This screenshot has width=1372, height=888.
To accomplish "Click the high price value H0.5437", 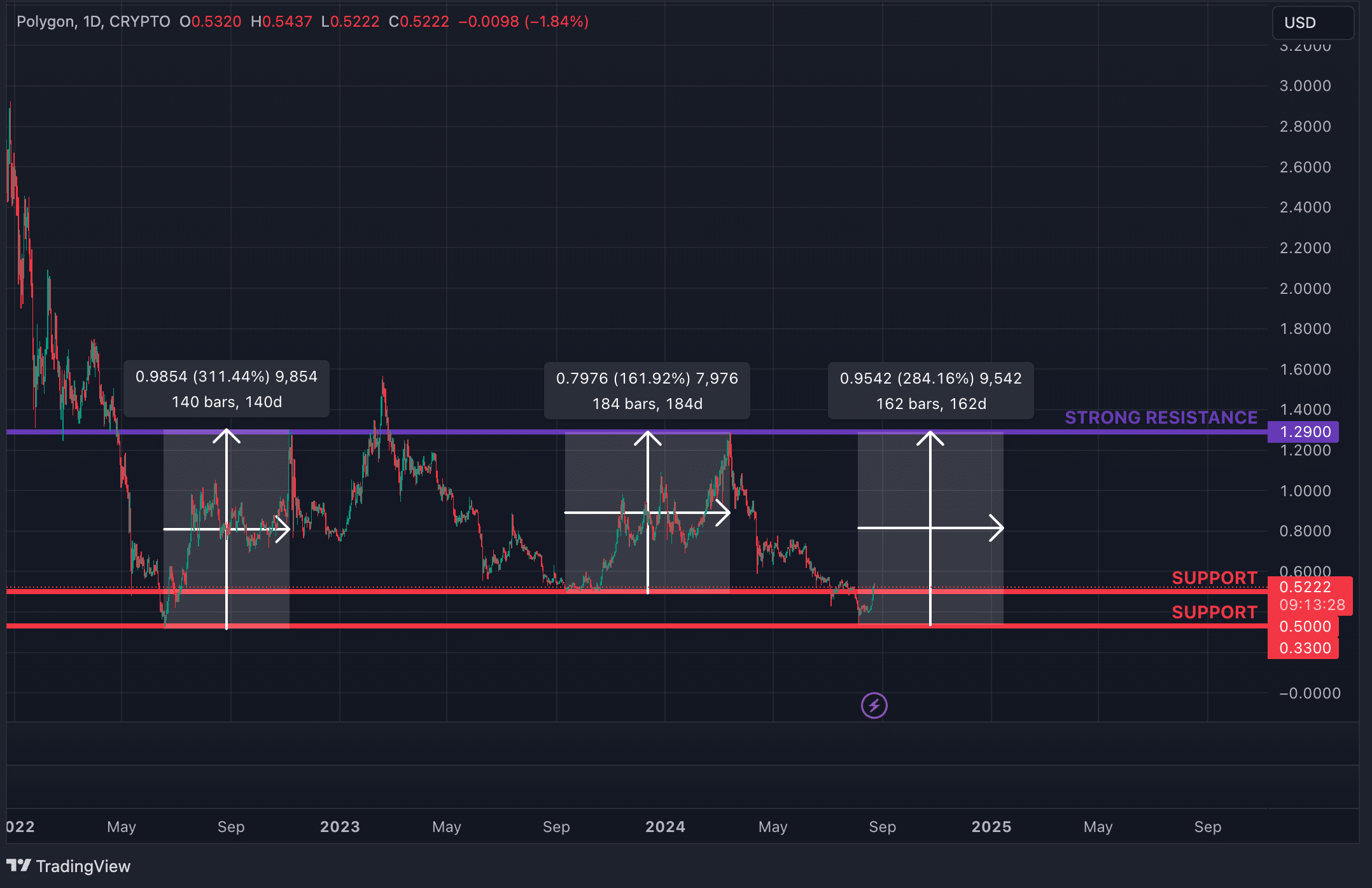I will coord(281,22).
